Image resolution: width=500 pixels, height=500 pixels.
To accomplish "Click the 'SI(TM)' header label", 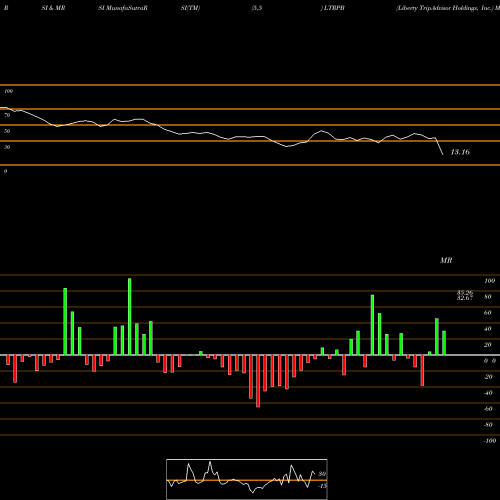I will [190, 8].
